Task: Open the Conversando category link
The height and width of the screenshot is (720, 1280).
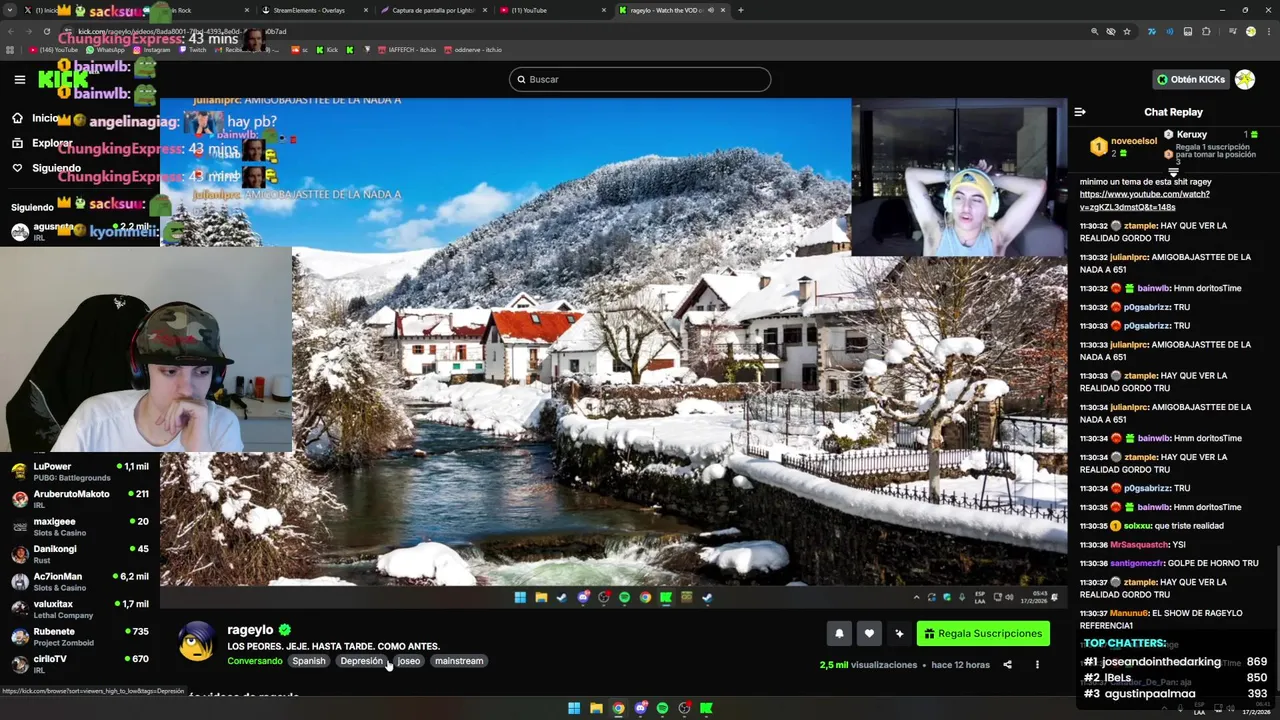Action: tap(254, 661)
